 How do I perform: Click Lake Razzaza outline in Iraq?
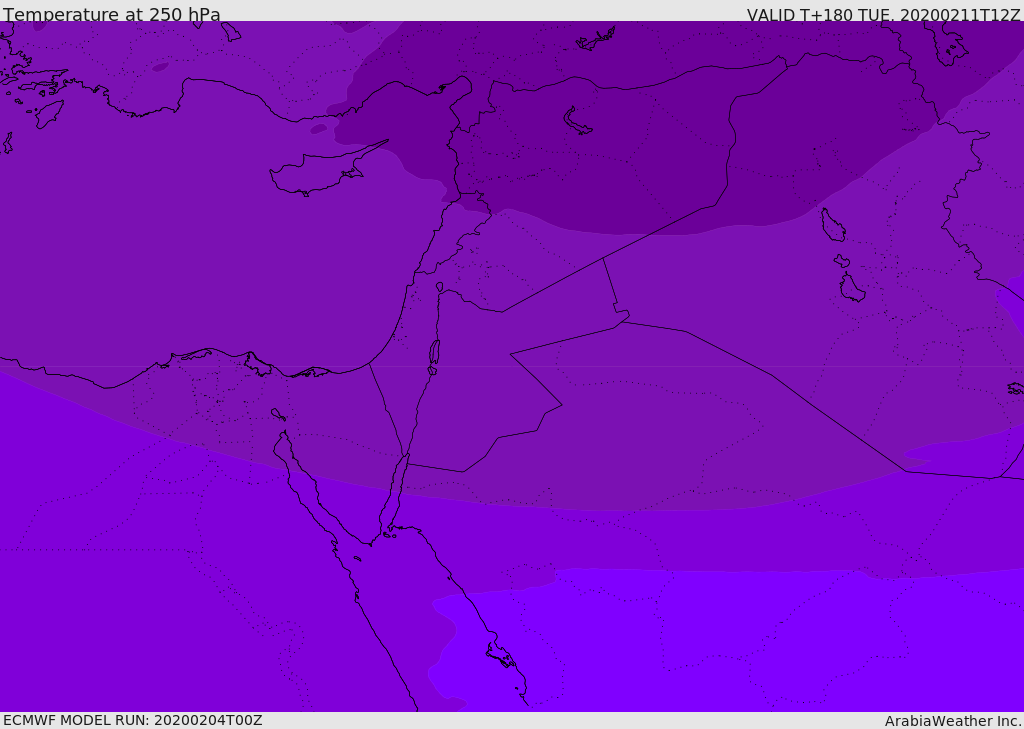coord(851,288)
